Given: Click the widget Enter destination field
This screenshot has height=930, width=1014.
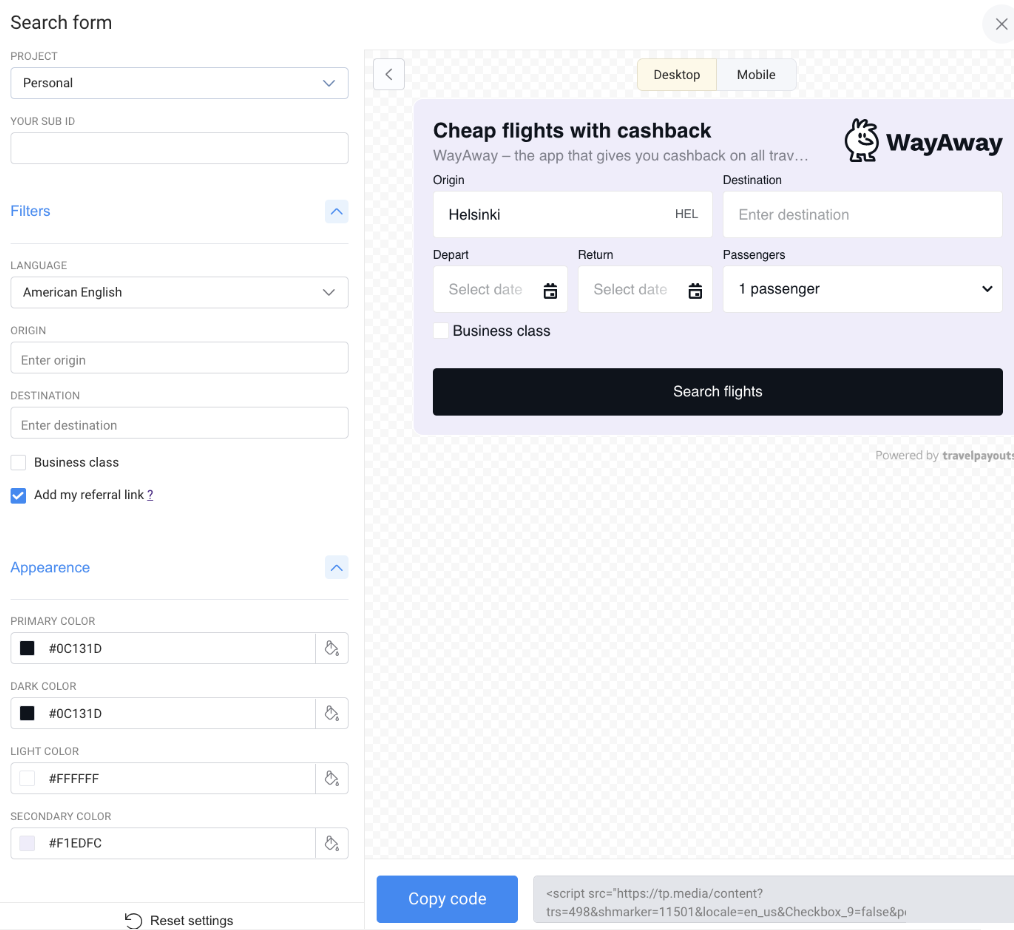Looking at the screenshot, I should [862, 215].
